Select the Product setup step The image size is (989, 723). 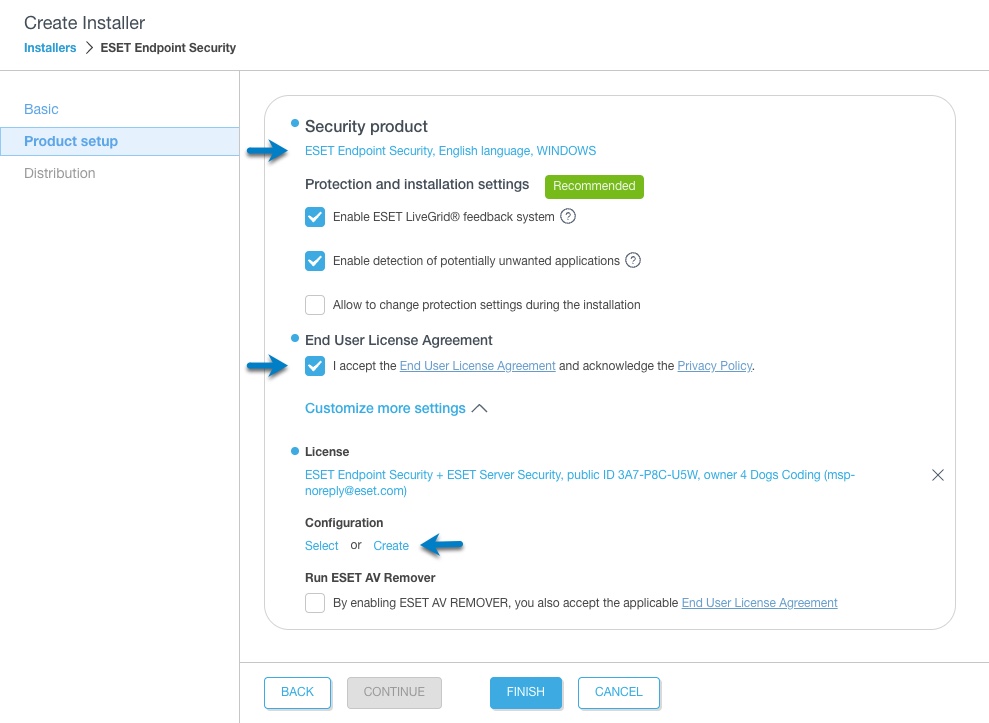[x=70, y=141]
